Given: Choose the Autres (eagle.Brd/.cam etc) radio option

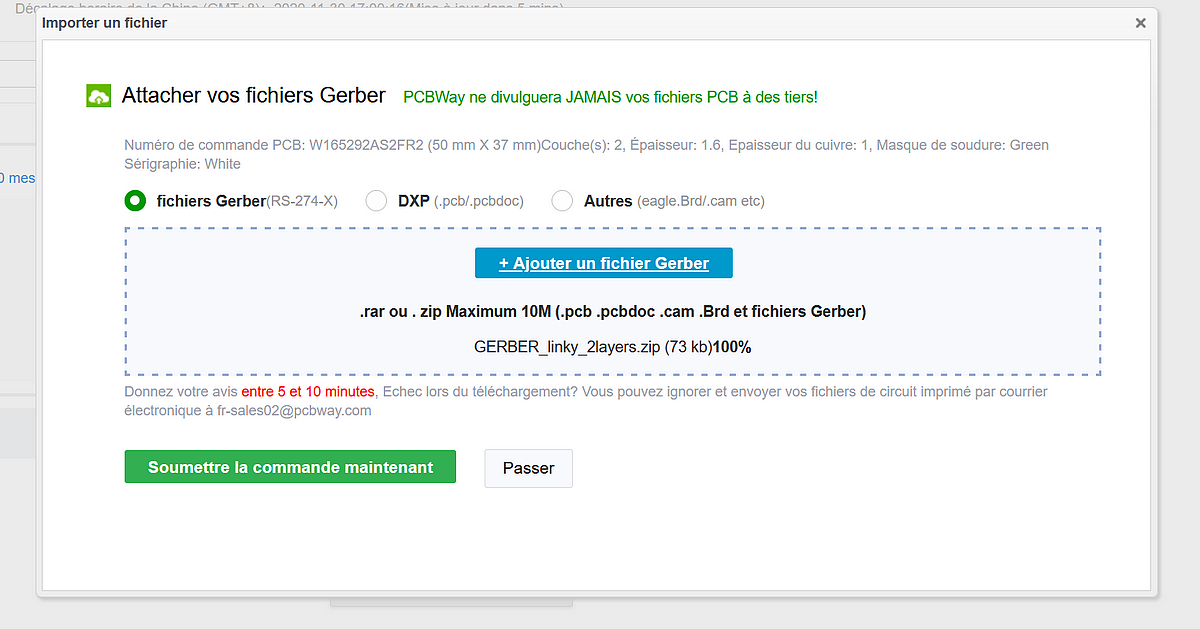Looking at the screenshot, I should point(563,201).
